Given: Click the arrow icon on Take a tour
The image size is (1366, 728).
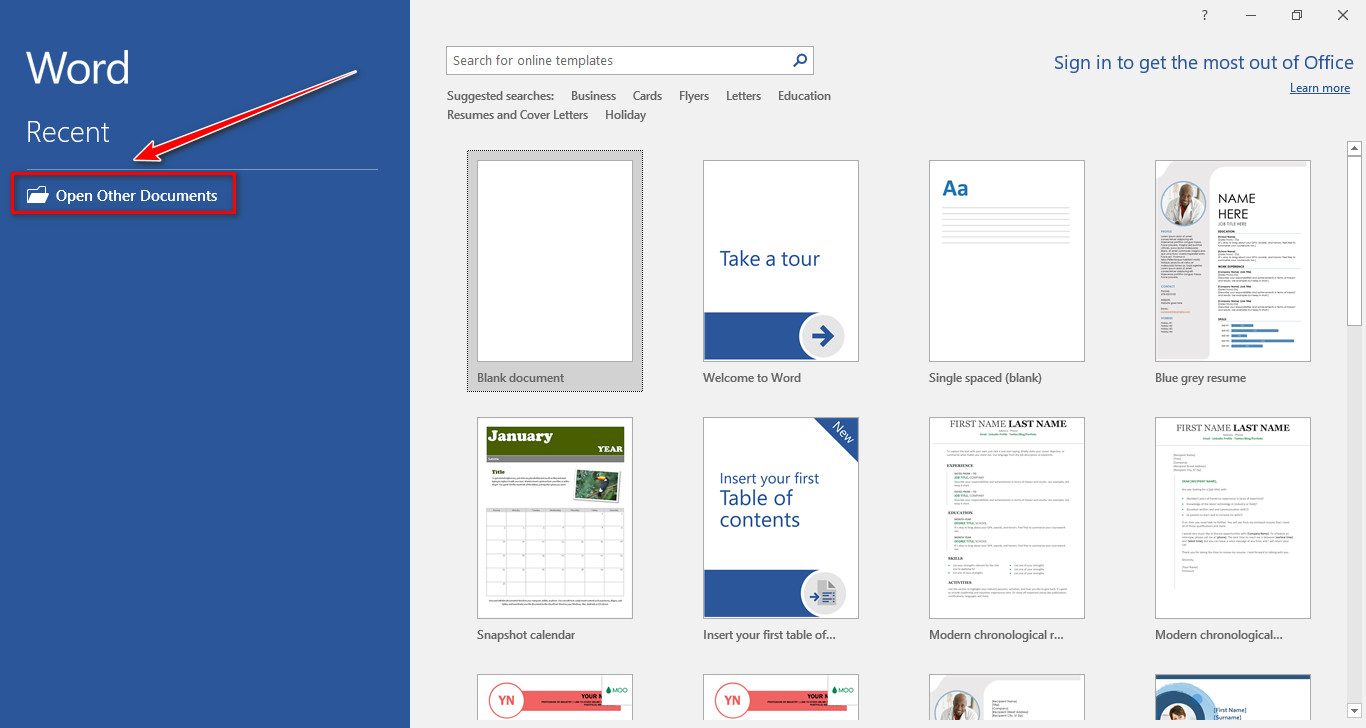Looking at the screenshot, I should 823,337.
